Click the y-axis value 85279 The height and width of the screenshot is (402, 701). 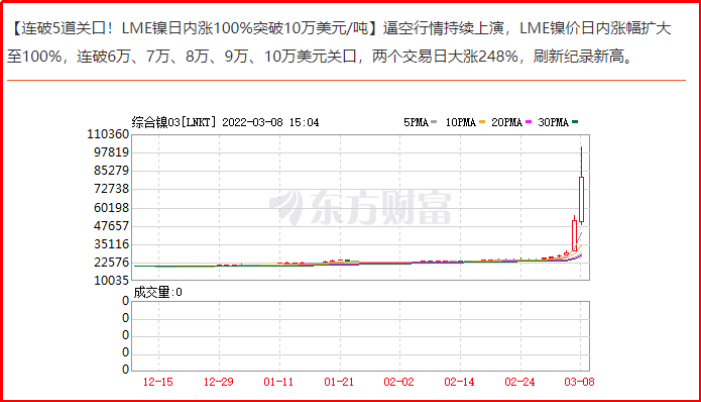111,170
